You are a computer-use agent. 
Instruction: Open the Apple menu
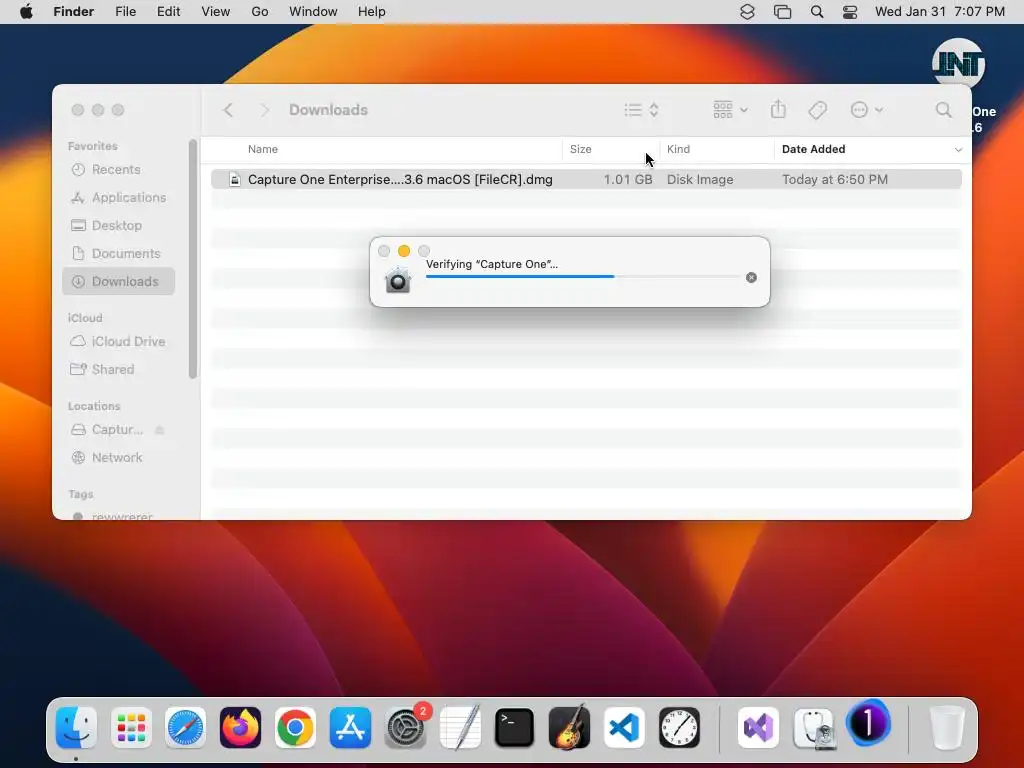coord(26,12)
